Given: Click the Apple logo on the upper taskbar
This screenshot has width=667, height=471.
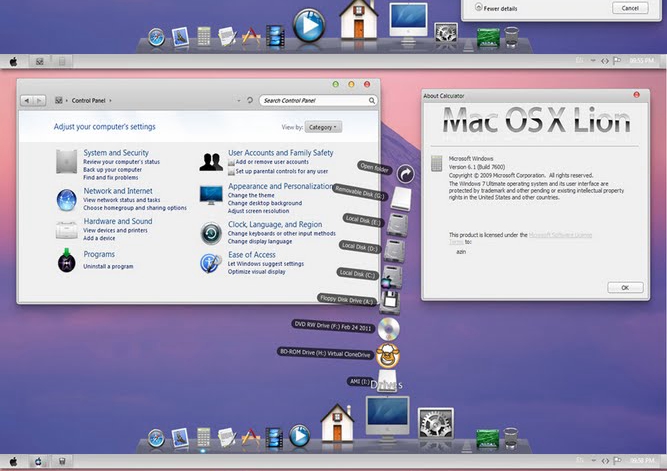Looking at the screenshot, I should click(x=14, y=62).
